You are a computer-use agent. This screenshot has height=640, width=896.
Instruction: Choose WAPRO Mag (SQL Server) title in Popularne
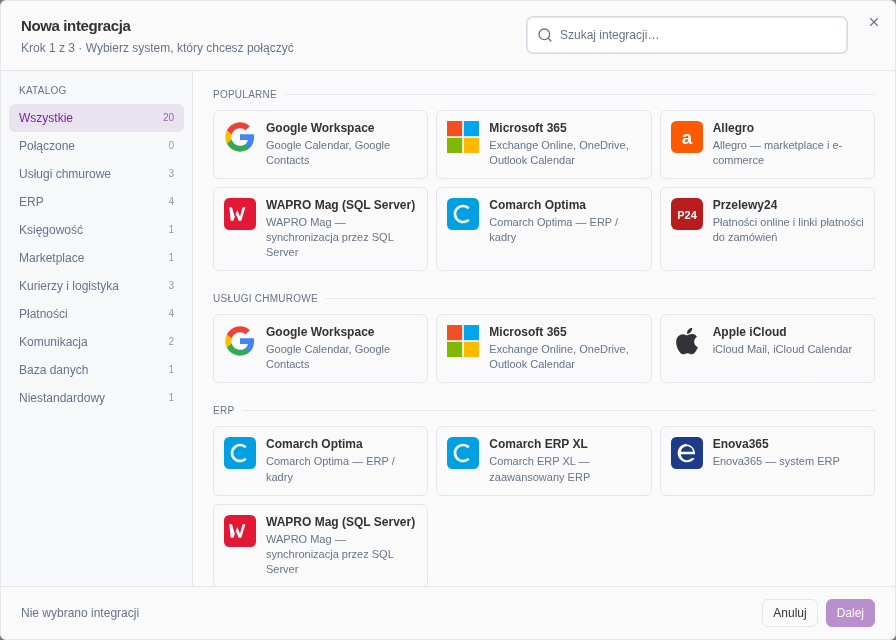coord(341,205)
